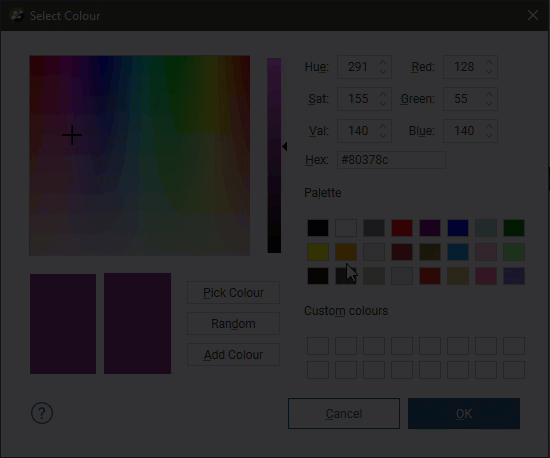Select the black palette swatch in first row
This screenshot has height=458, width=550.
click(x=318, y=228)
